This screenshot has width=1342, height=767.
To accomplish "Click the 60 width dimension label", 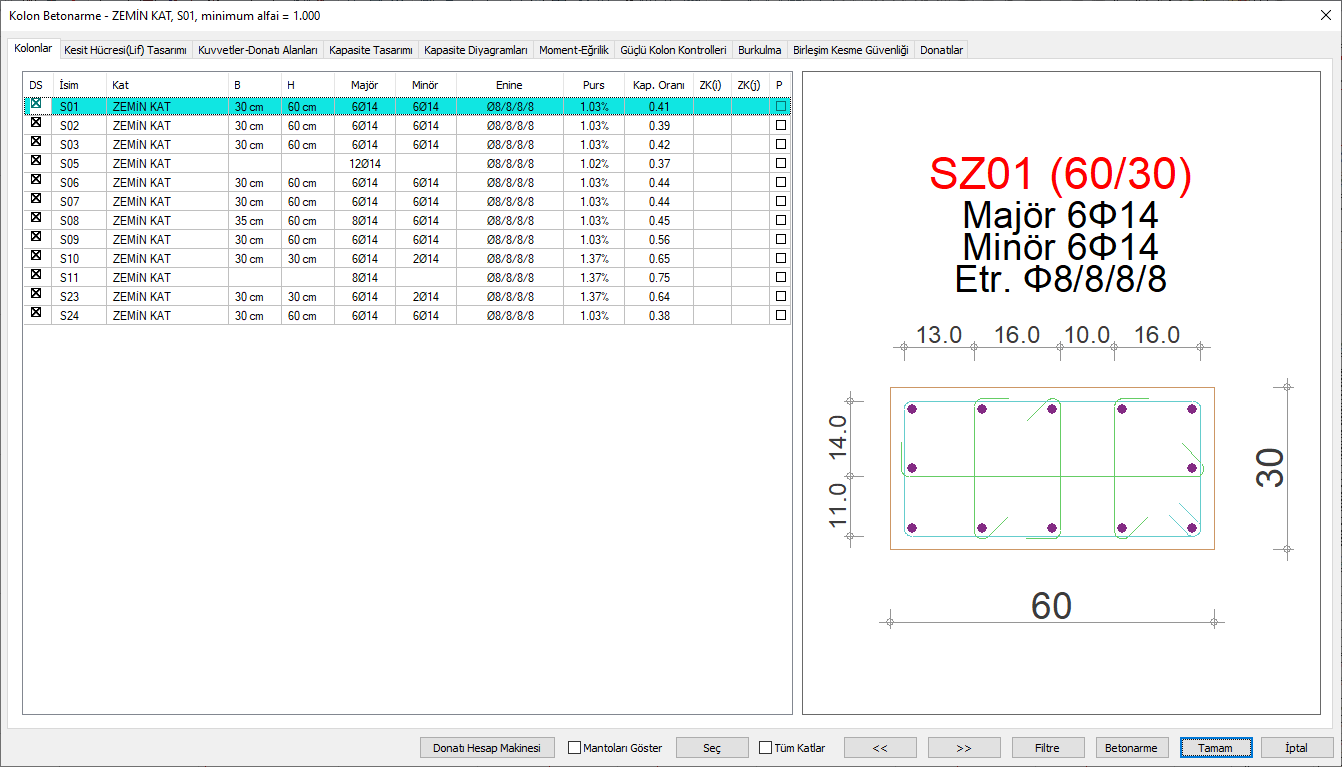I will tap(1051, 606).
